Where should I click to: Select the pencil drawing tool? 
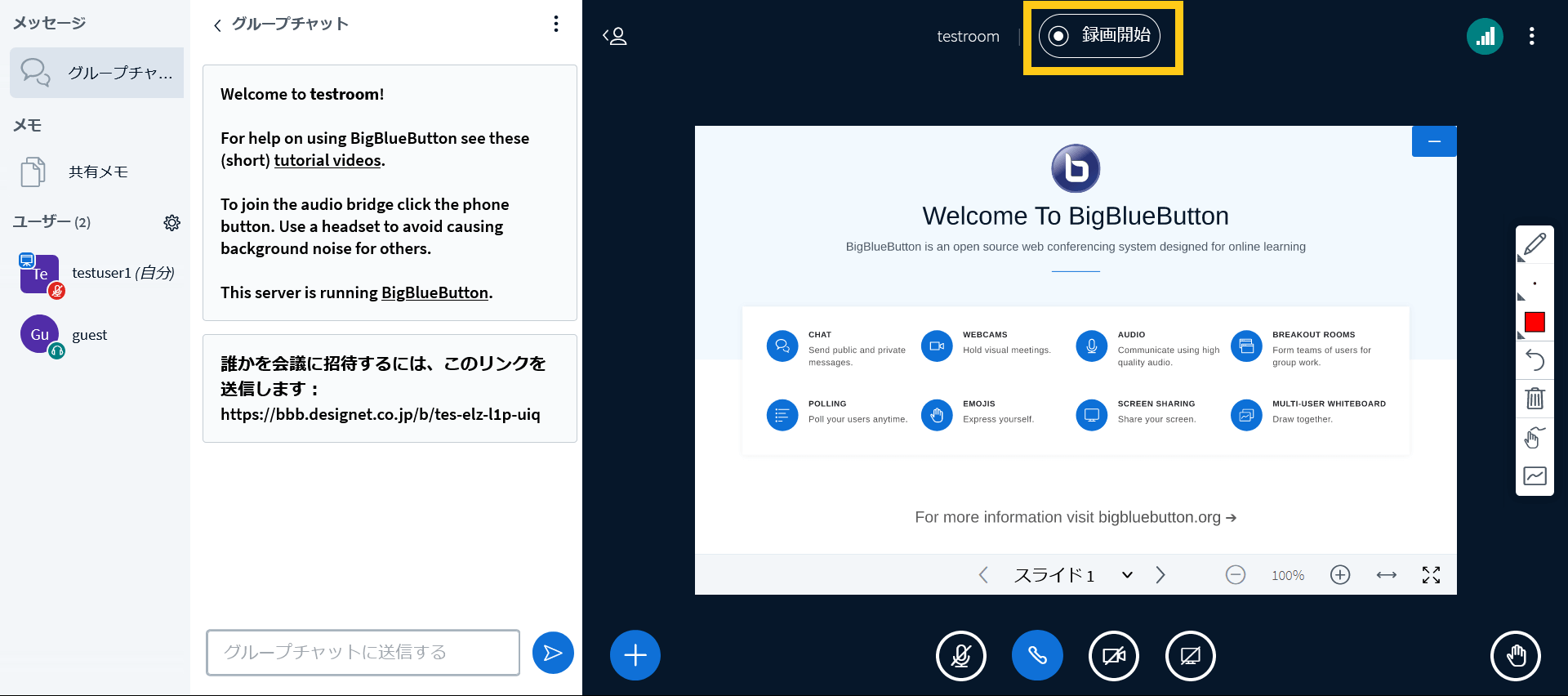tap(1535, 244)
